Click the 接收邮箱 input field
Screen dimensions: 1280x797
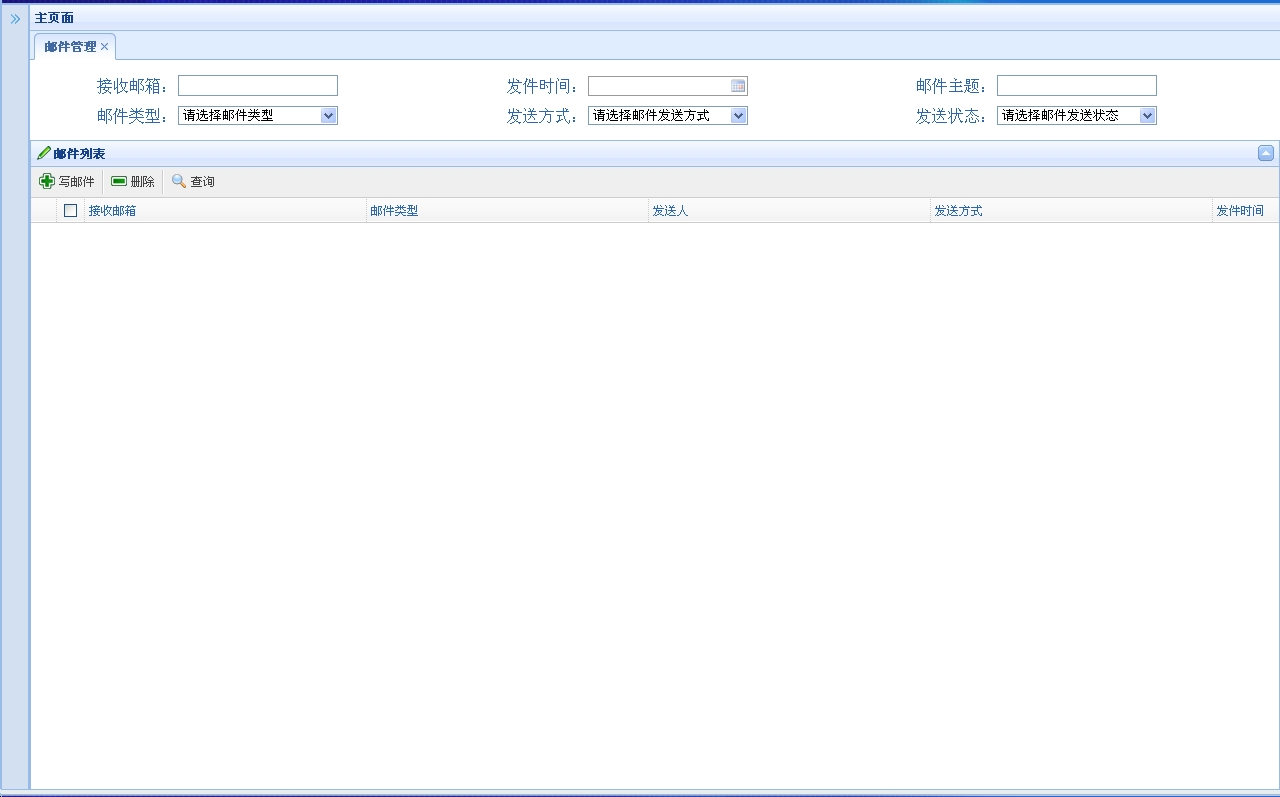[x=258, y=86]
